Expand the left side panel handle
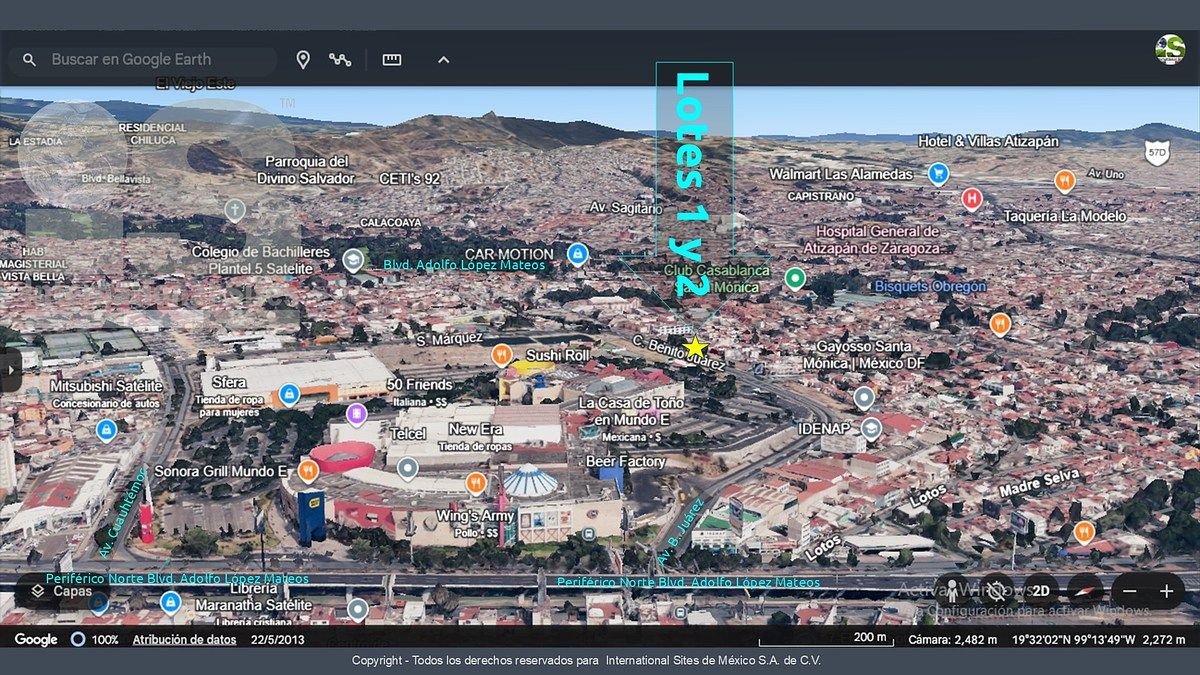 10,370
